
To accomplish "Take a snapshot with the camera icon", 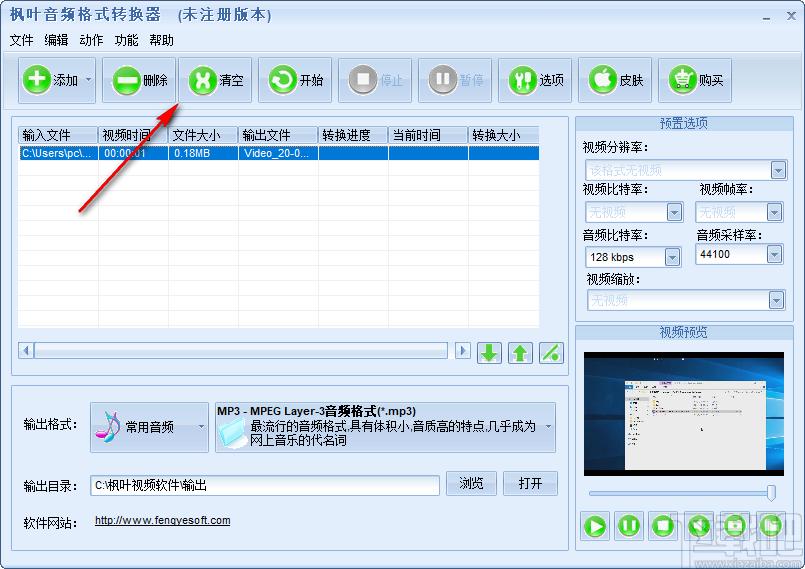I will 735,526.
